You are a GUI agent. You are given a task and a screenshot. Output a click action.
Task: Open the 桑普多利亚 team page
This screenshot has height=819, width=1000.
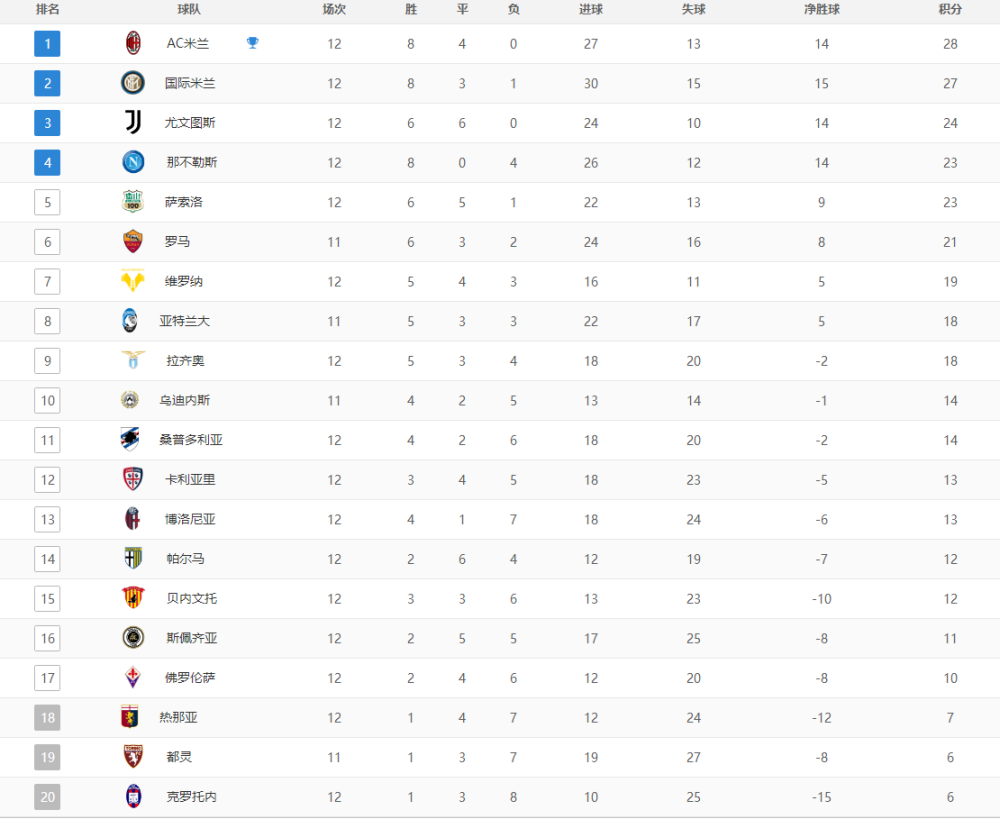[x=191, y=440]
